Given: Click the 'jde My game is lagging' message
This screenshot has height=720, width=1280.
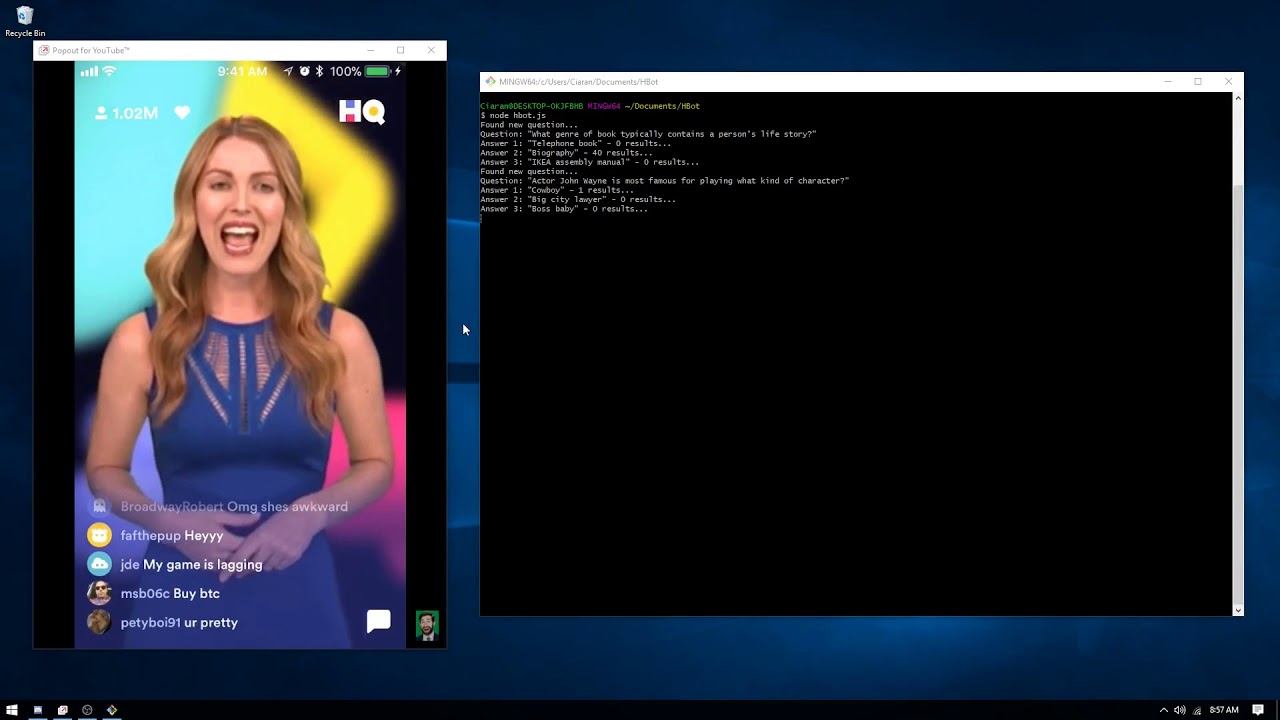Looking at the screenshot, I should tap(191, 565).
